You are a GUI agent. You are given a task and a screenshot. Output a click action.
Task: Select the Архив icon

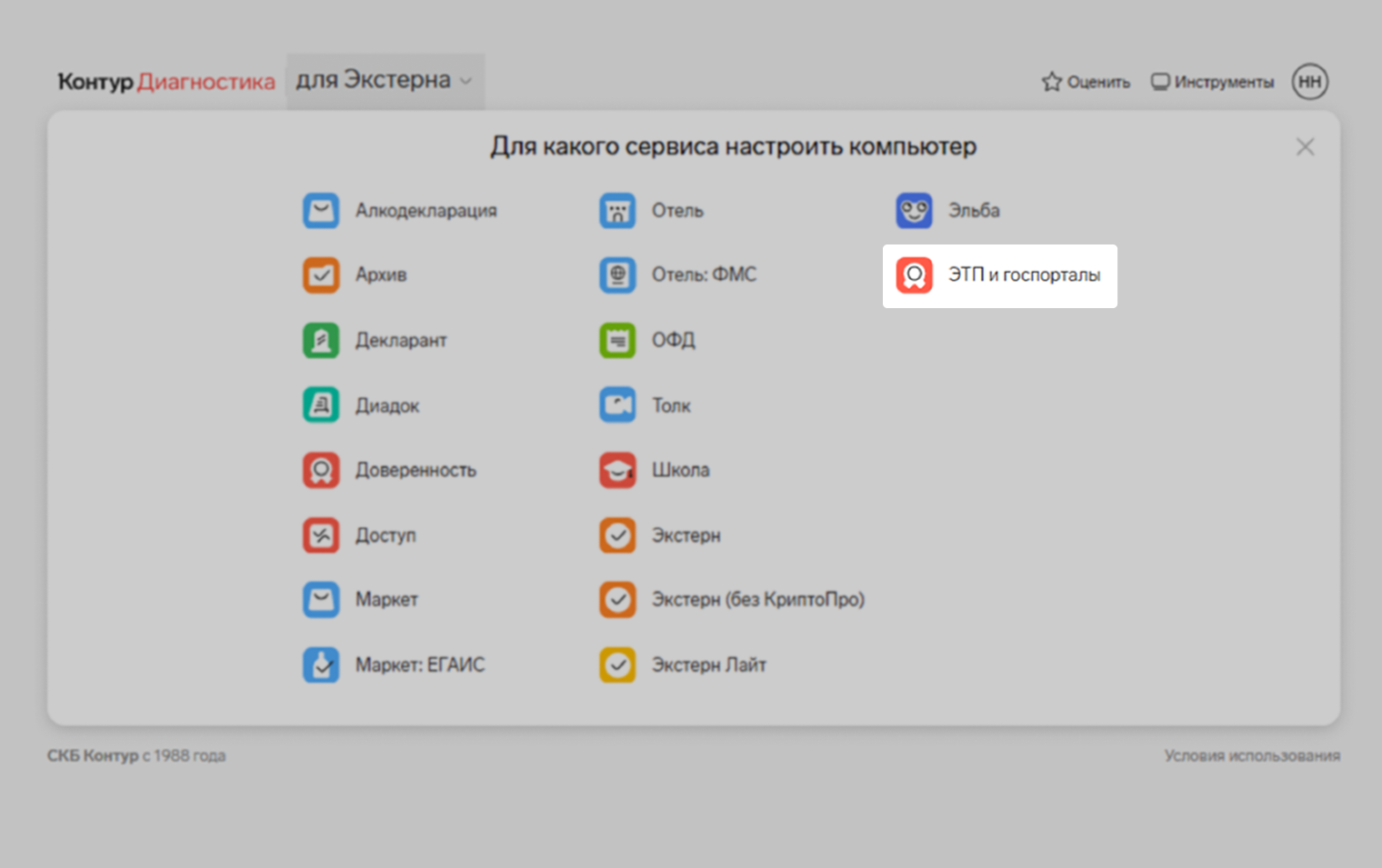pyautogui.click(x=321, y=275)
